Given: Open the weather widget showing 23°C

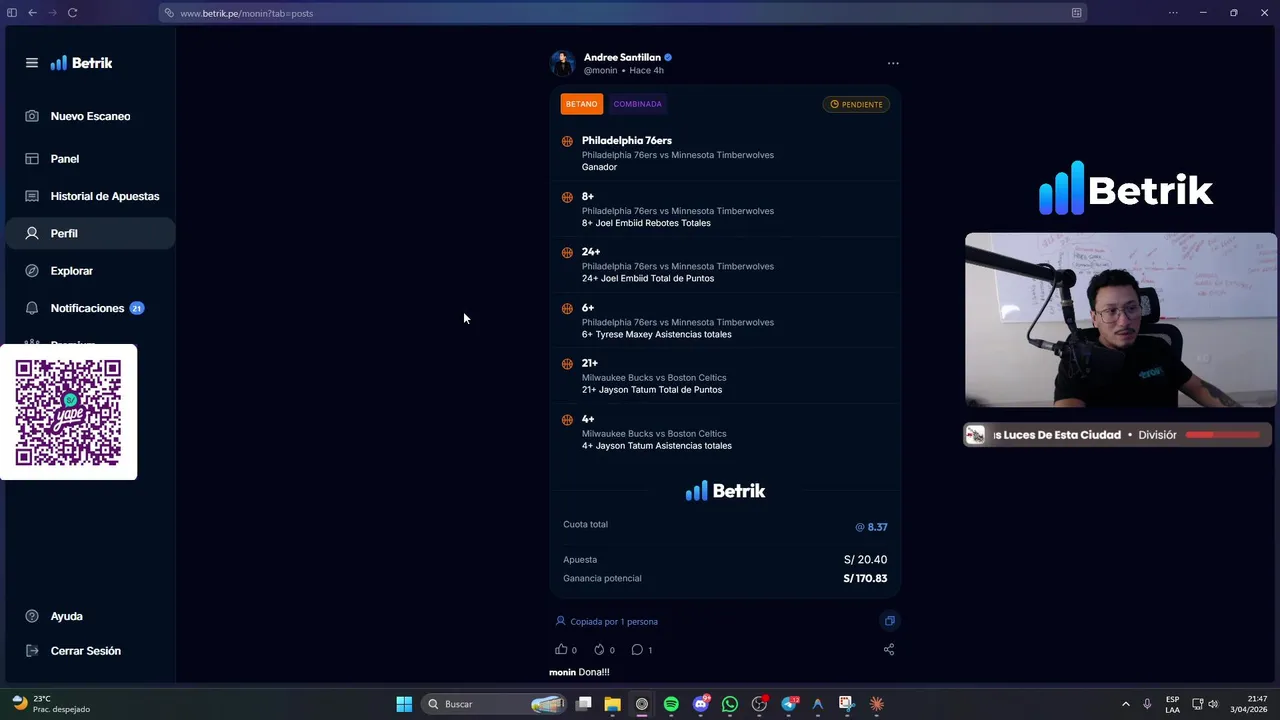Looking at the screenshot, I should pyautogui.click(x=50, y=704).
